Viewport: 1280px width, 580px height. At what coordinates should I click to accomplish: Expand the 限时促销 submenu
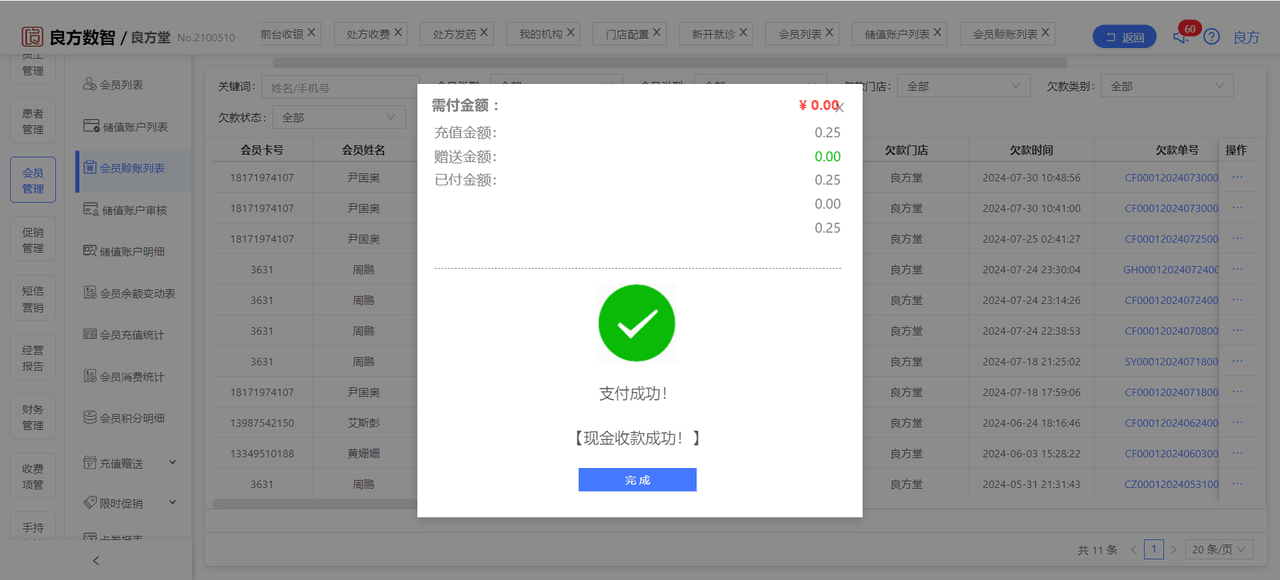128,503
